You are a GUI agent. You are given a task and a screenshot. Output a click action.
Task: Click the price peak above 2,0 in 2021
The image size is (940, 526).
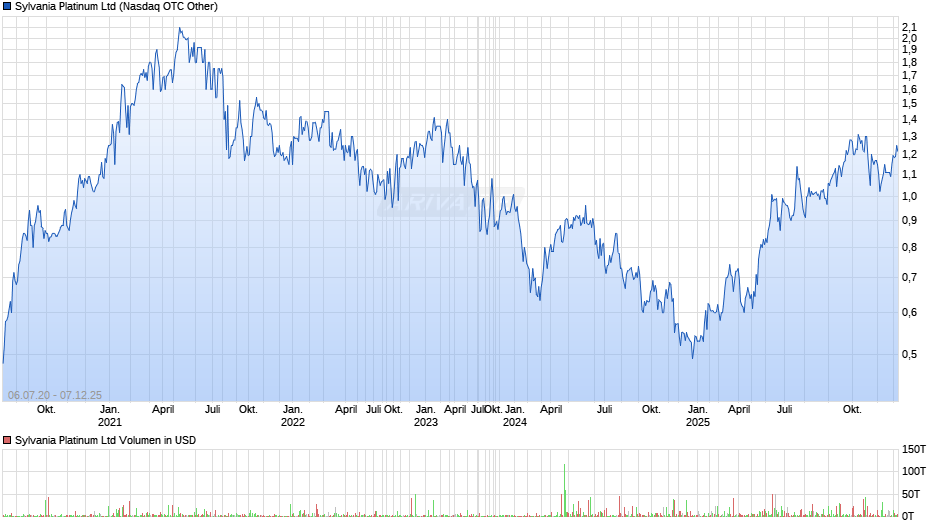point(180,29)
